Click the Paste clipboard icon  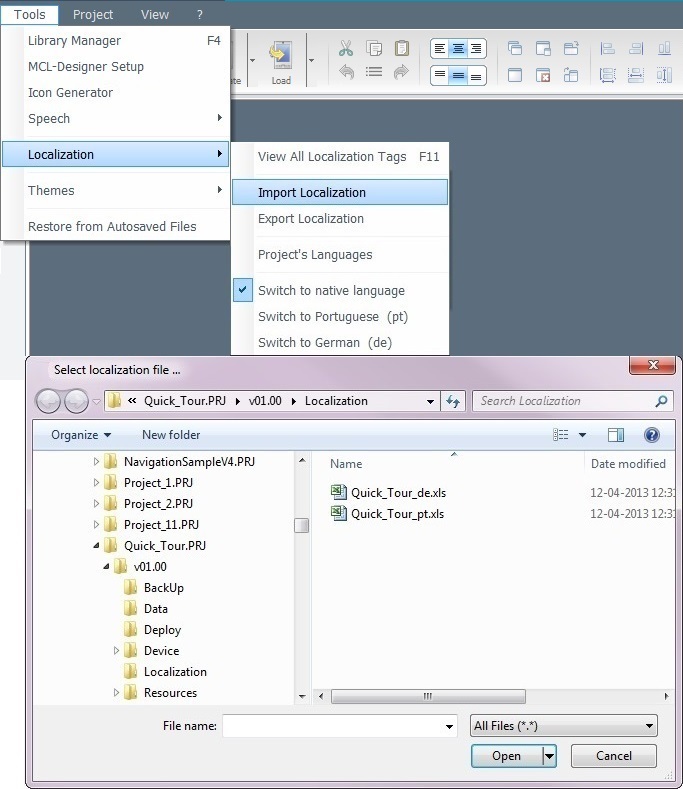(402, 48)
